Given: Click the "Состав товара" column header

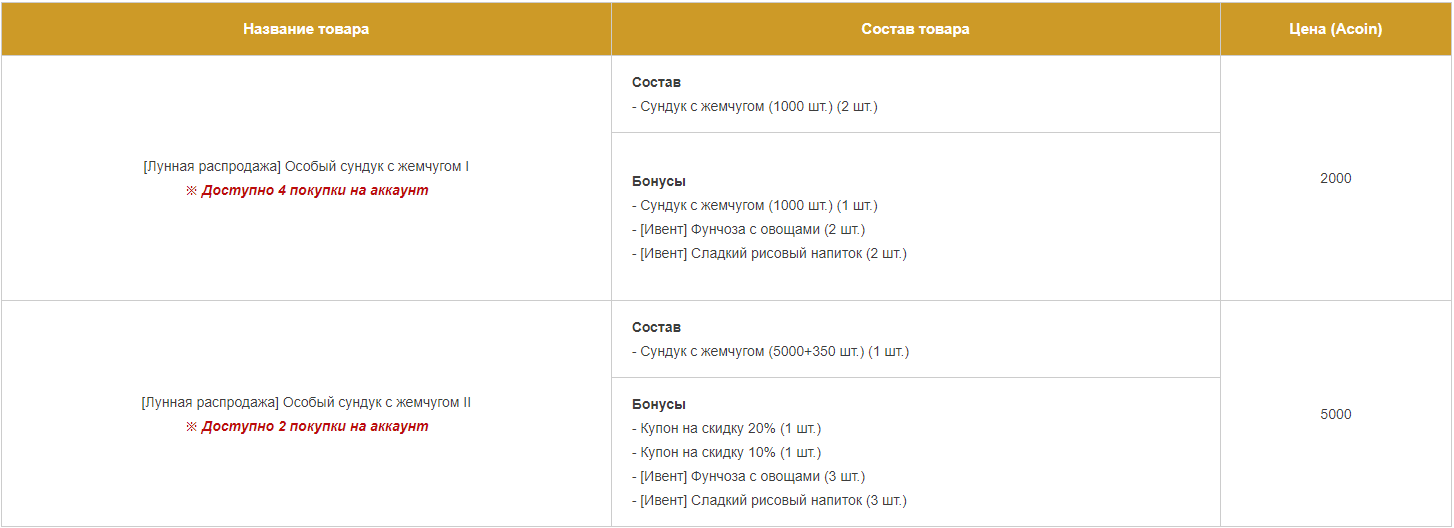Looking at the screenshot, I should point(915,29).
